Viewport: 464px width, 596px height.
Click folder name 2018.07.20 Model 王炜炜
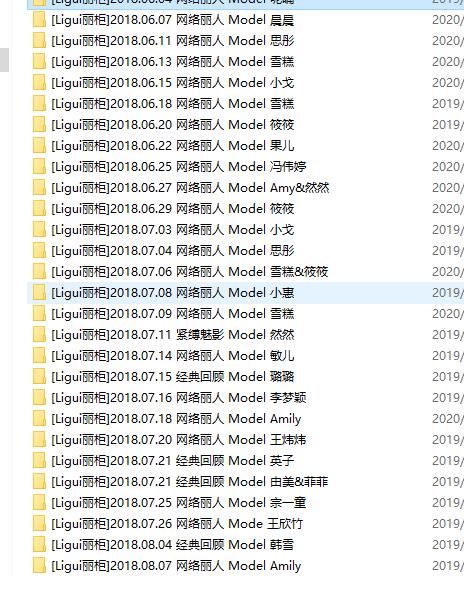tap(179, 440)
